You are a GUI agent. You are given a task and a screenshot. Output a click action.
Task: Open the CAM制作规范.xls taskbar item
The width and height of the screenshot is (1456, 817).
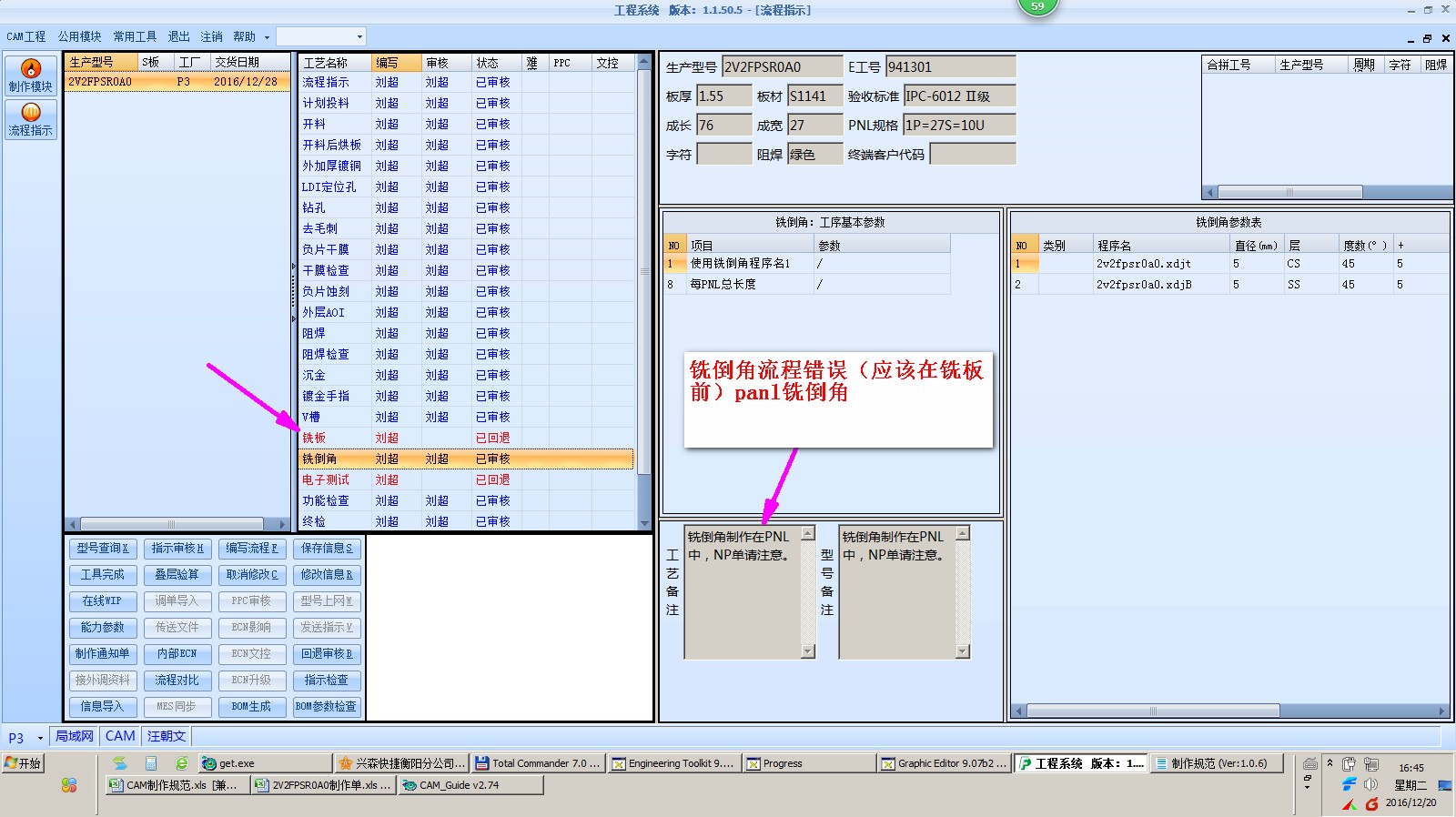pos(177,785)
